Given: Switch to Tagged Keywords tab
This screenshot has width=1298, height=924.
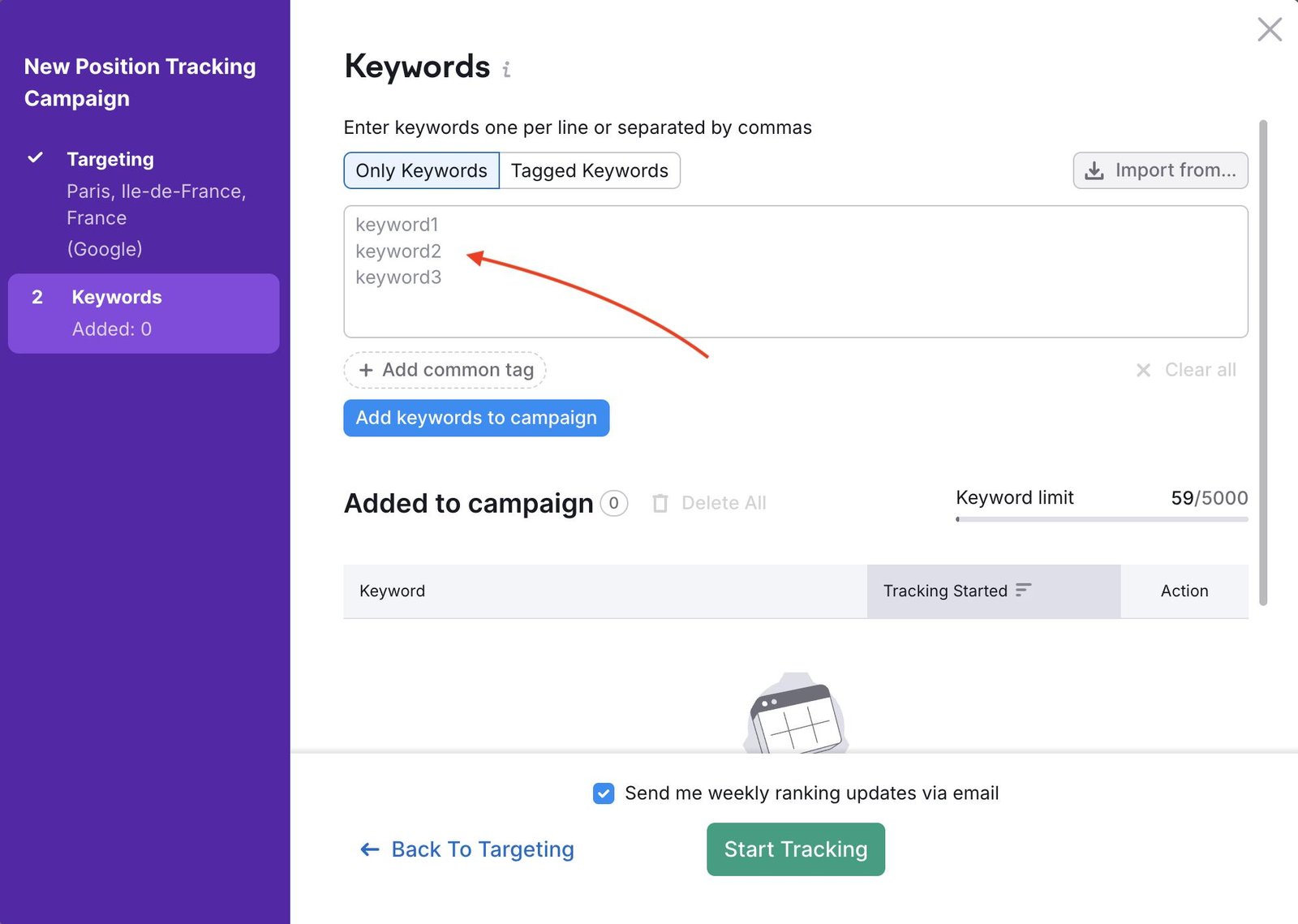Looking at the screenshot, I should tap(590, 170).
